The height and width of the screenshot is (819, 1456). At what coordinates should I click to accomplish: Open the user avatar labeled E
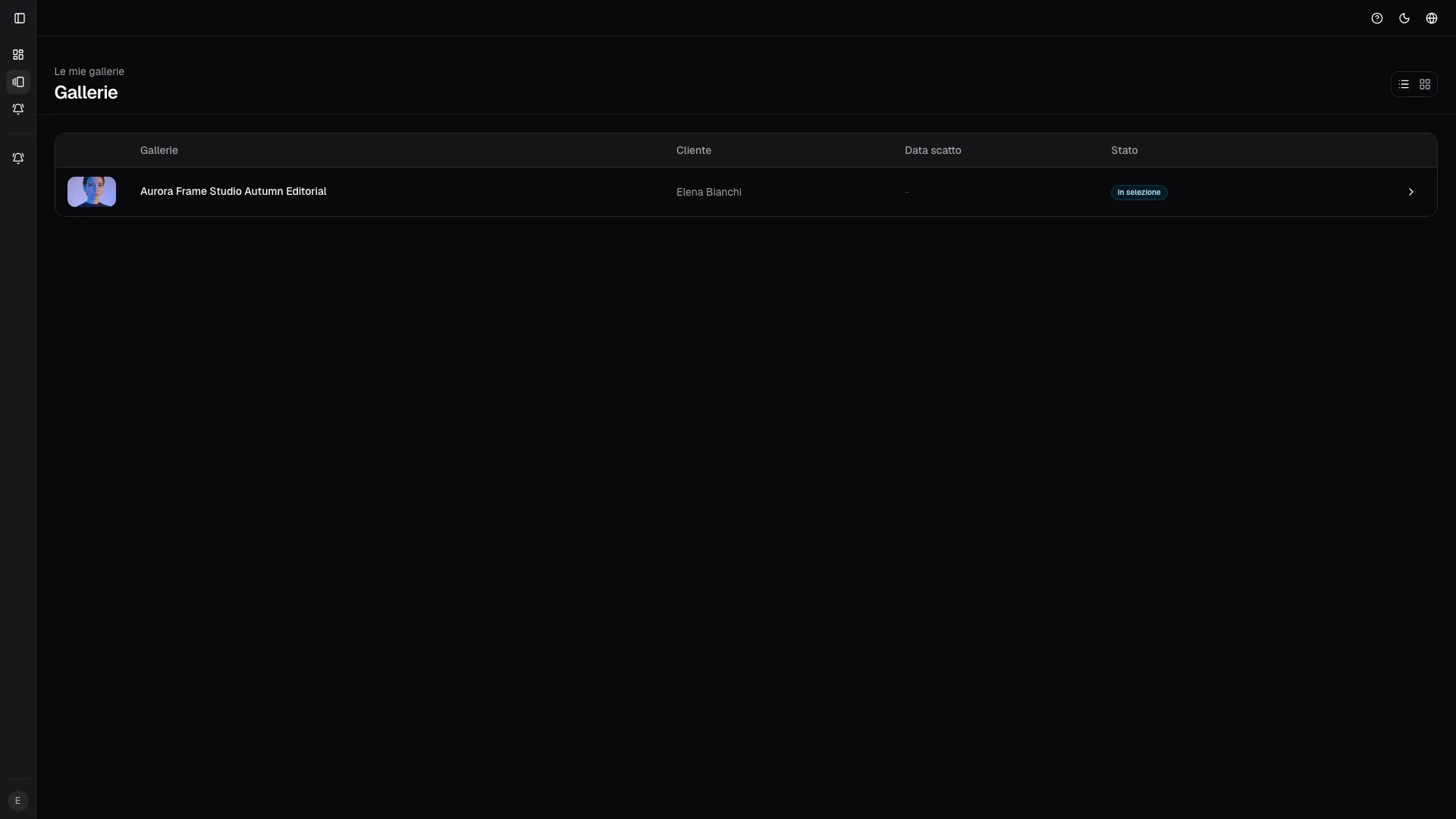(x=18, y=801)
